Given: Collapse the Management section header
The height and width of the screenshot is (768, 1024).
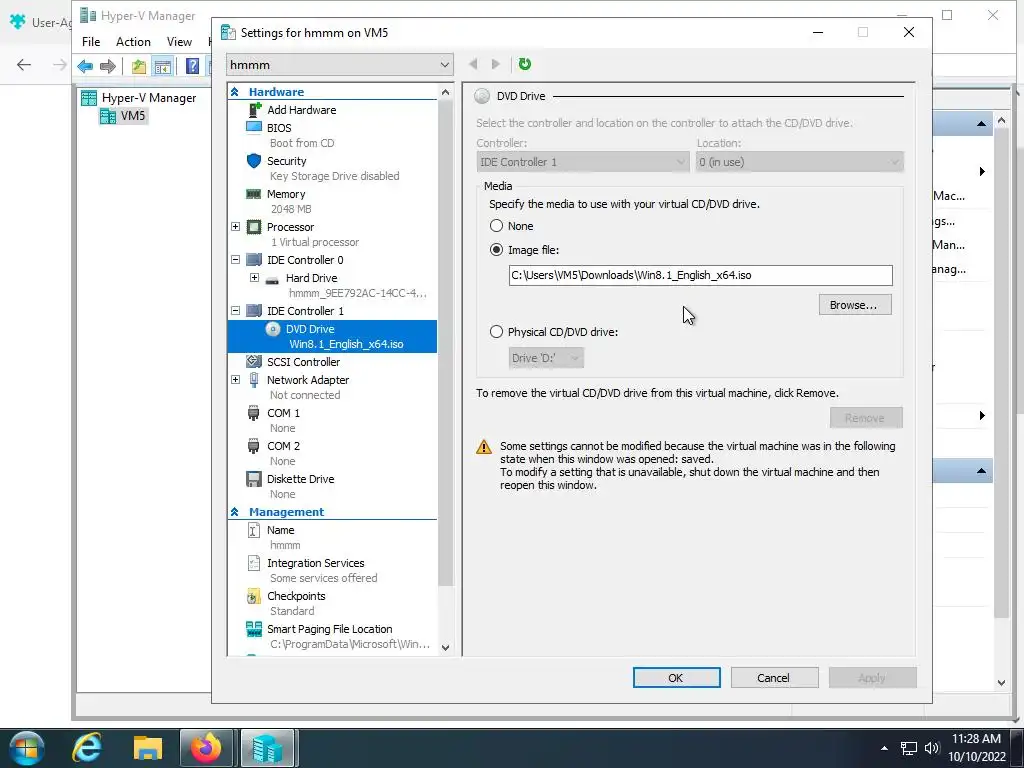Looking at the screenshot, I should pyautogui.click(x=234, y=512).
